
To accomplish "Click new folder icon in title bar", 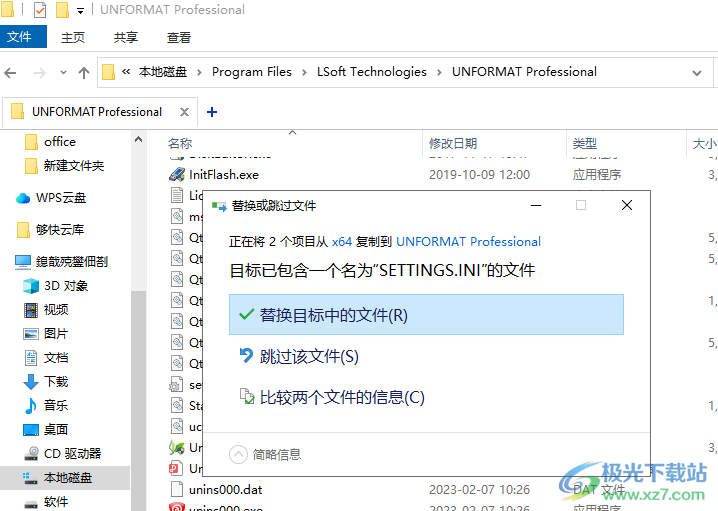I will [62, 10].
